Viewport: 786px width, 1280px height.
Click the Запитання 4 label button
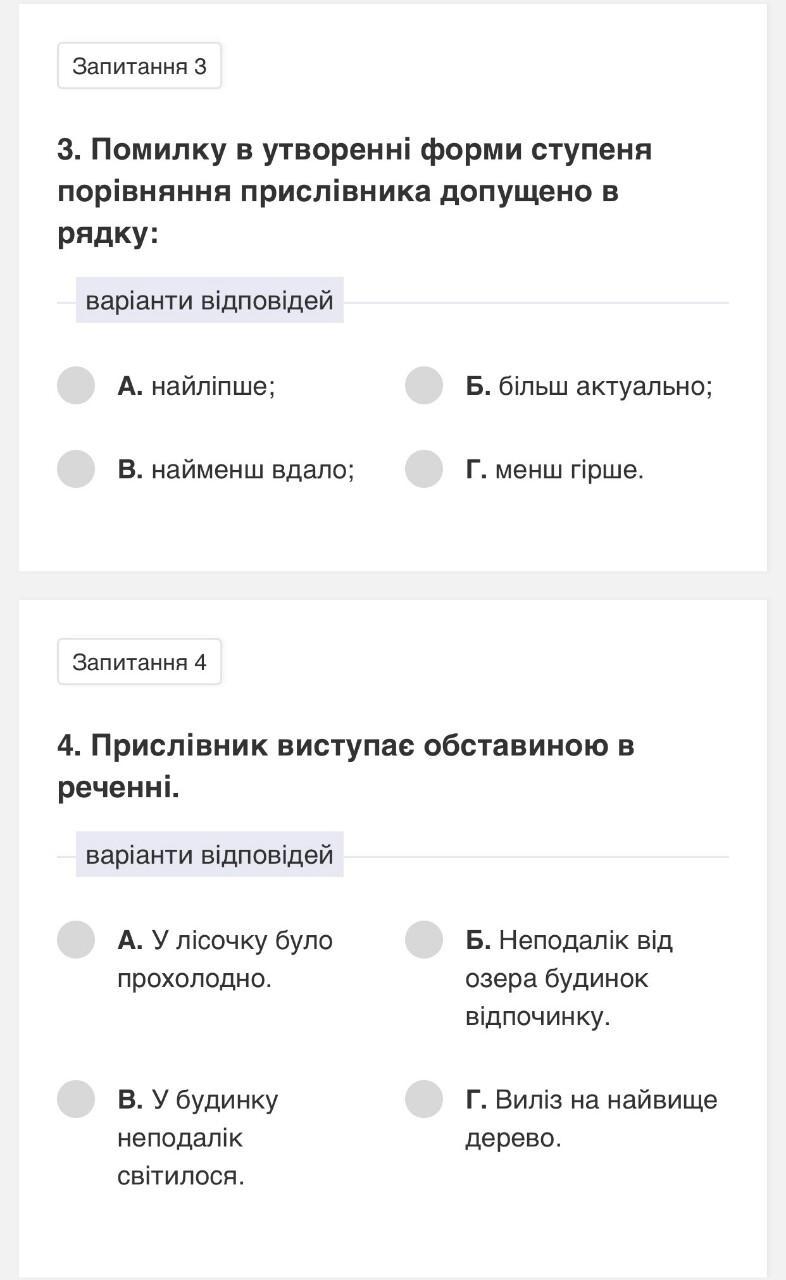(139, 662)
